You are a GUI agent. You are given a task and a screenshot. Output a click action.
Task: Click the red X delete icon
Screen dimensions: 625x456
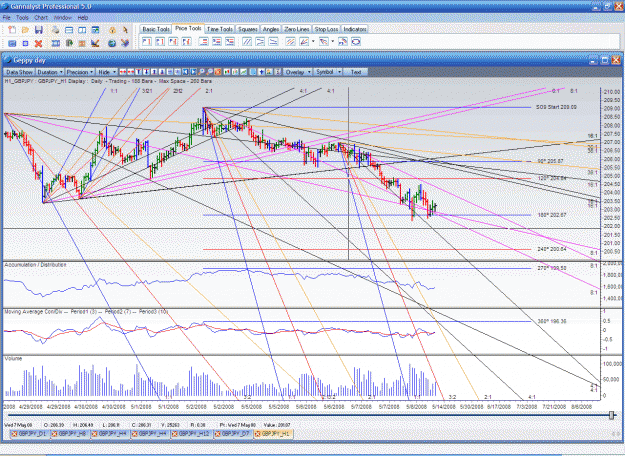(38, 43)
